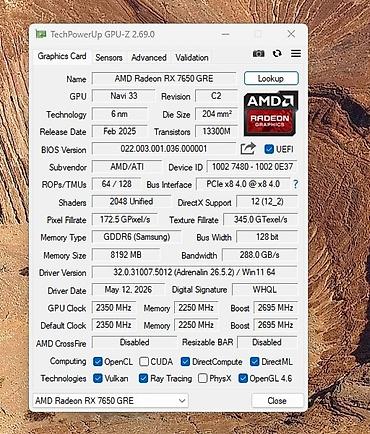Click the Release Date value Feb 2025
Screen dimensions: 370x434
(120, 131)
